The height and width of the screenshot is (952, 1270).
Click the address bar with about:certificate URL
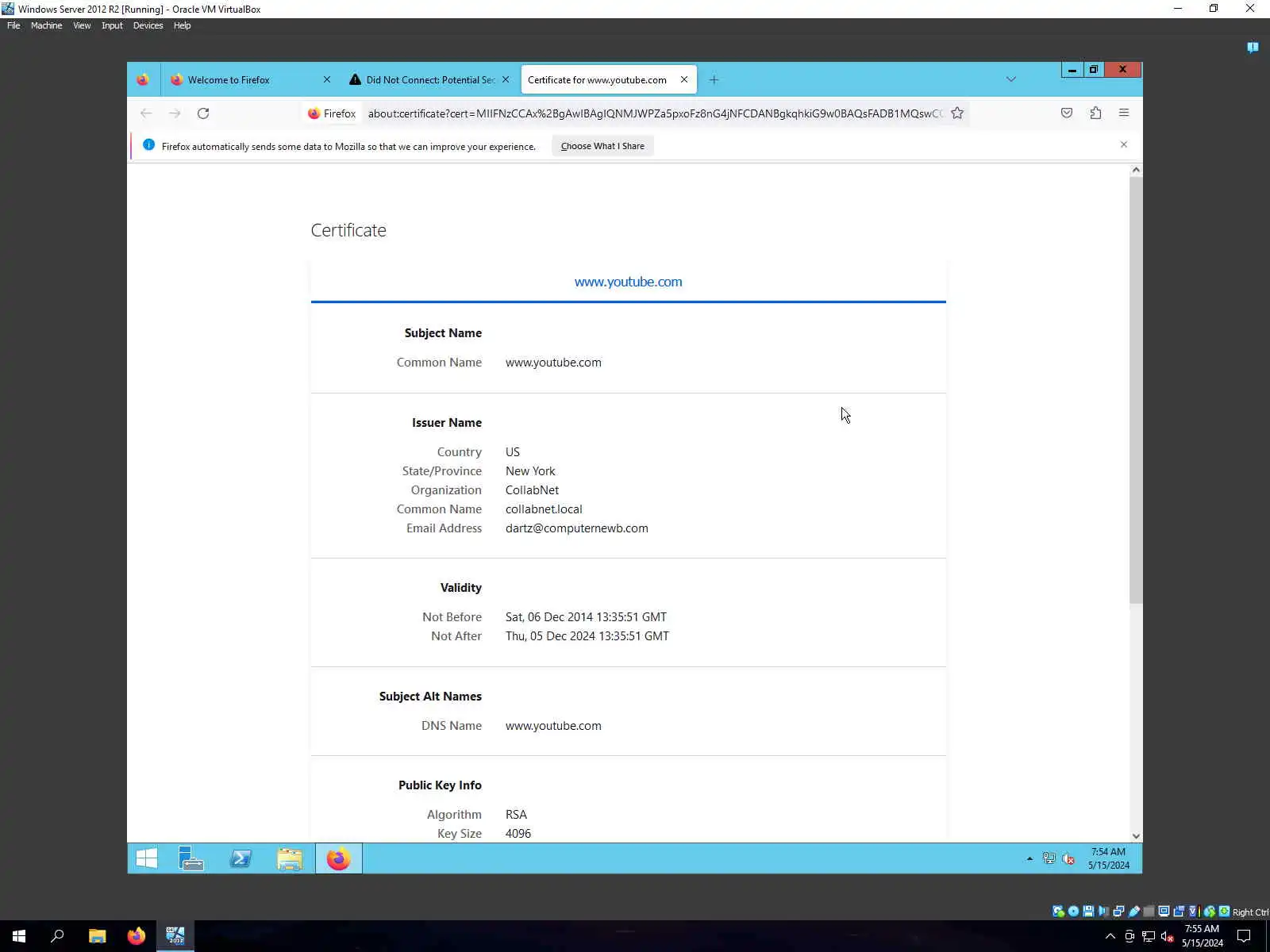655,113
